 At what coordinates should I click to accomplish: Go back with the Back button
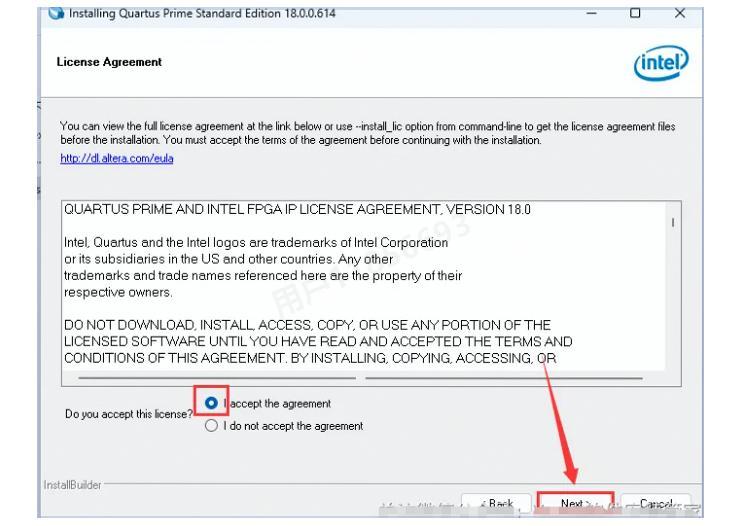point(496,504)
